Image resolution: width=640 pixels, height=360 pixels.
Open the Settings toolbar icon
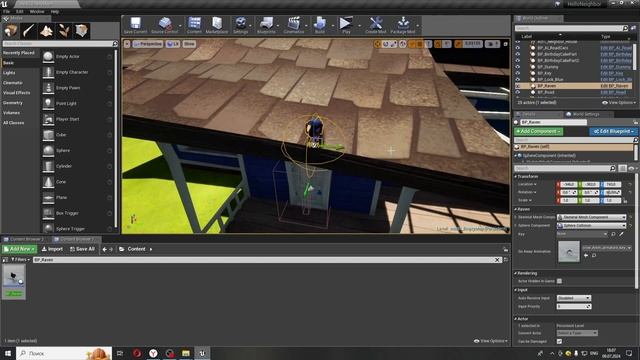click(240, 24)
